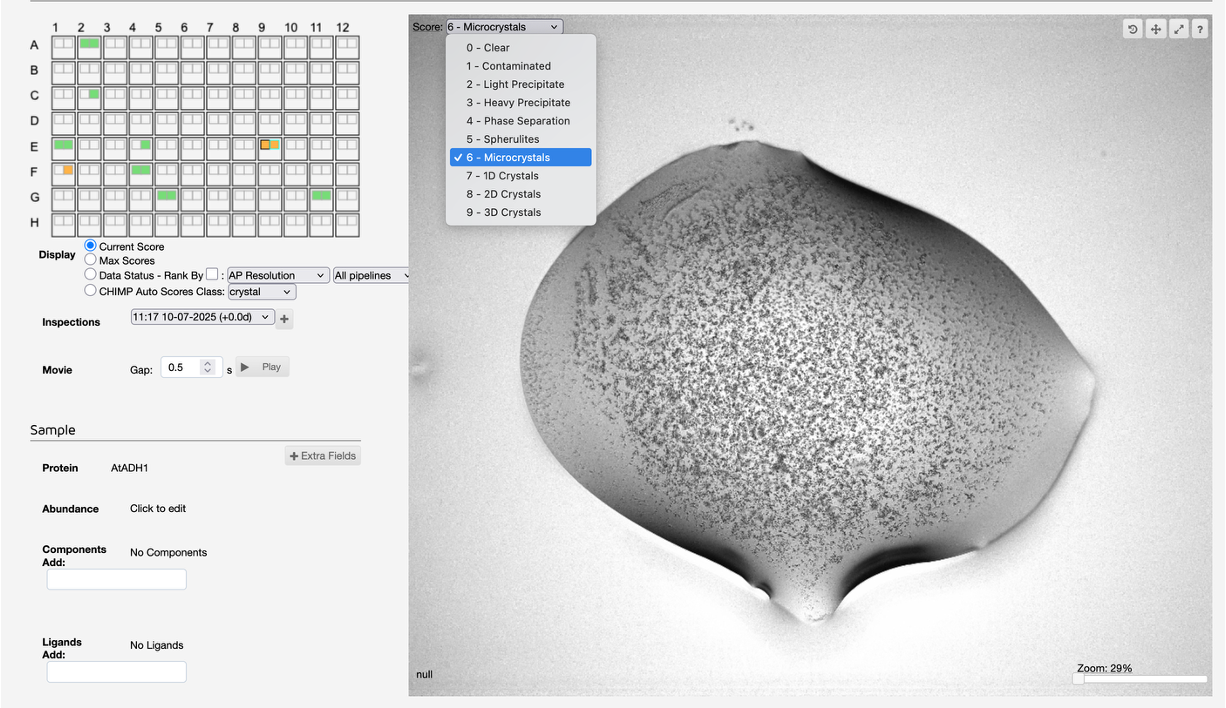Open well F4 with green drops
Image resolution: width=1226 pixels, height=708 pixels.
[141, 173]
